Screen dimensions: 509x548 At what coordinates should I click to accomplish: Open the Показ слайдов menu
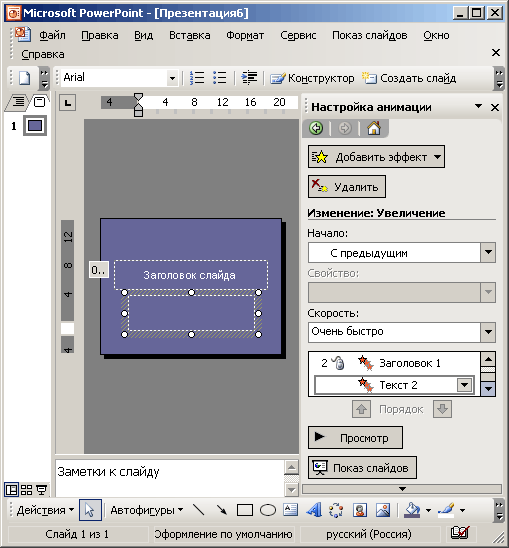370,35
